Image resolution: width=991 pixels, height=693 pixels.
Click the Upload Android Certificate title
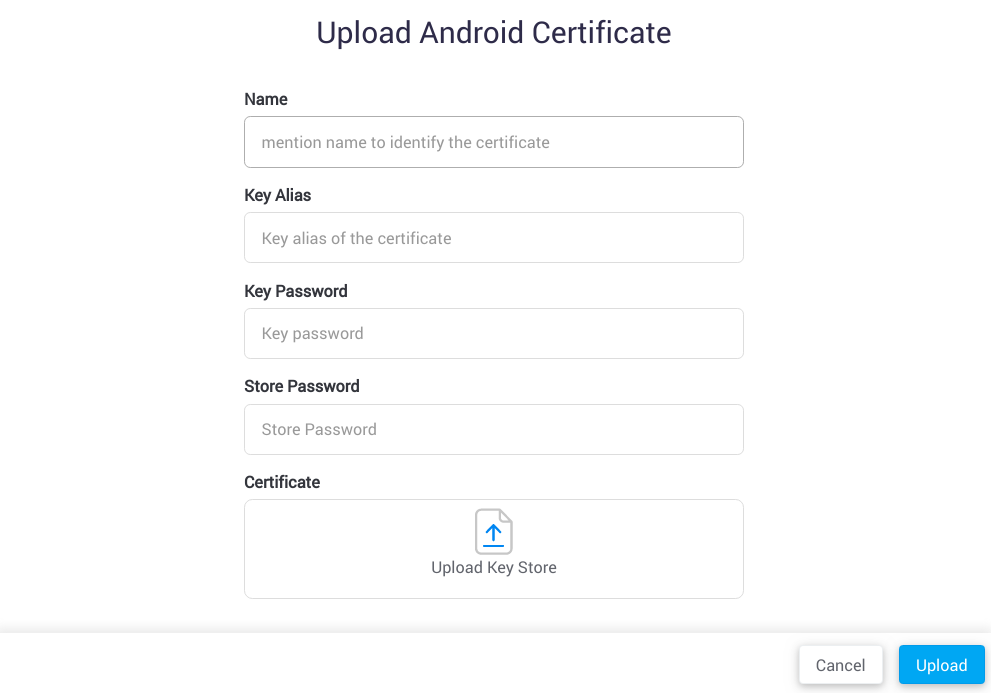pyautogui.click(x=493, y=32)
